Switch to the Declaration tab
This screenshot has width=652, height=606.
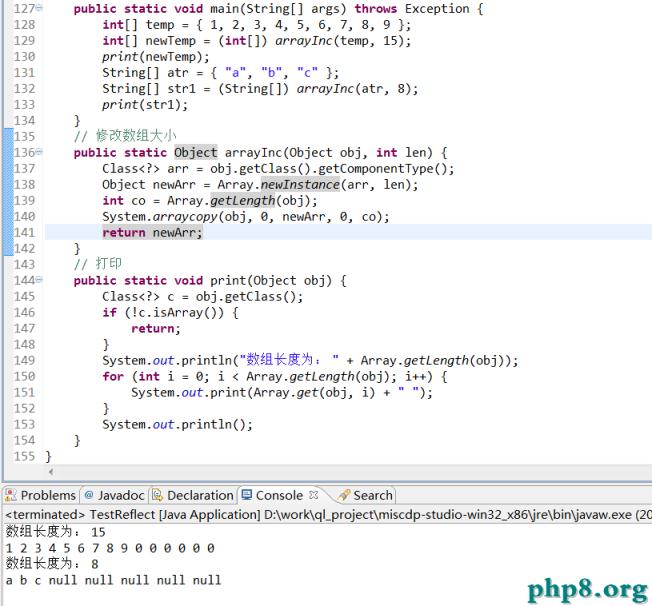click(x=193, y=495)
